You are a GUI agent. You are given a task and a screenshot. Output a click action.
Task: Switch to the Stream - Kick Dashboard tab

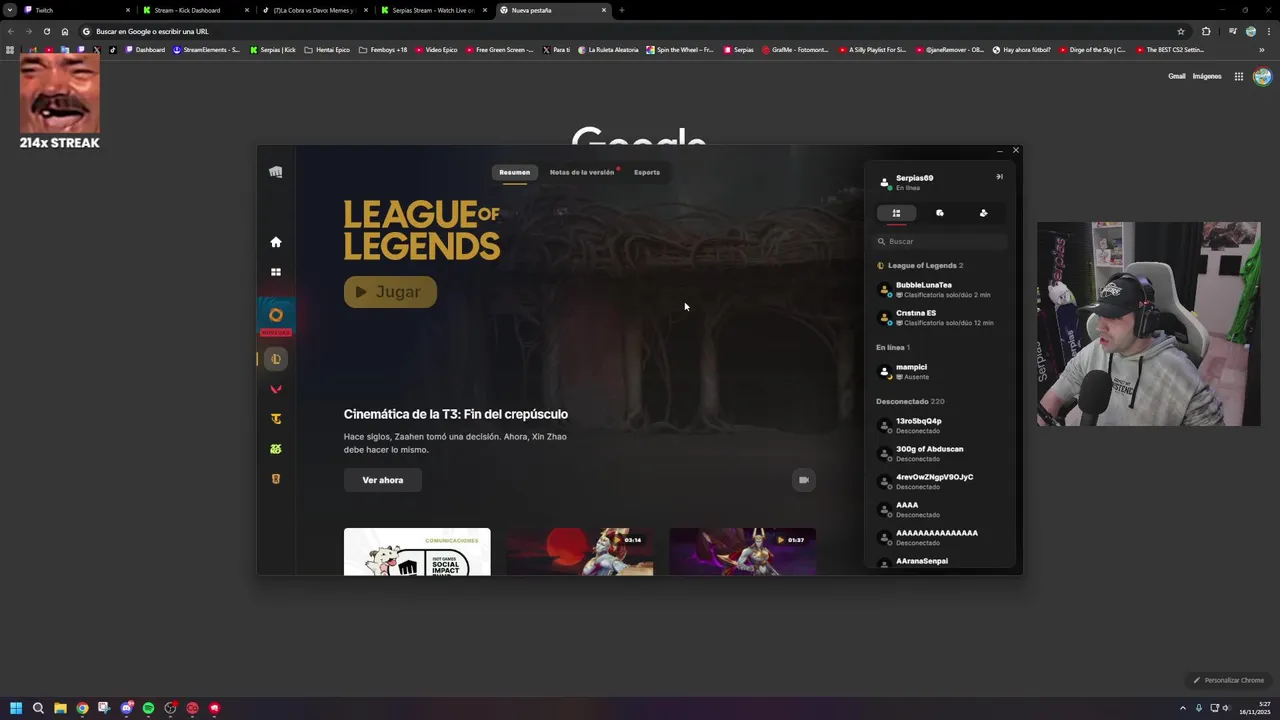coord(194,10)
